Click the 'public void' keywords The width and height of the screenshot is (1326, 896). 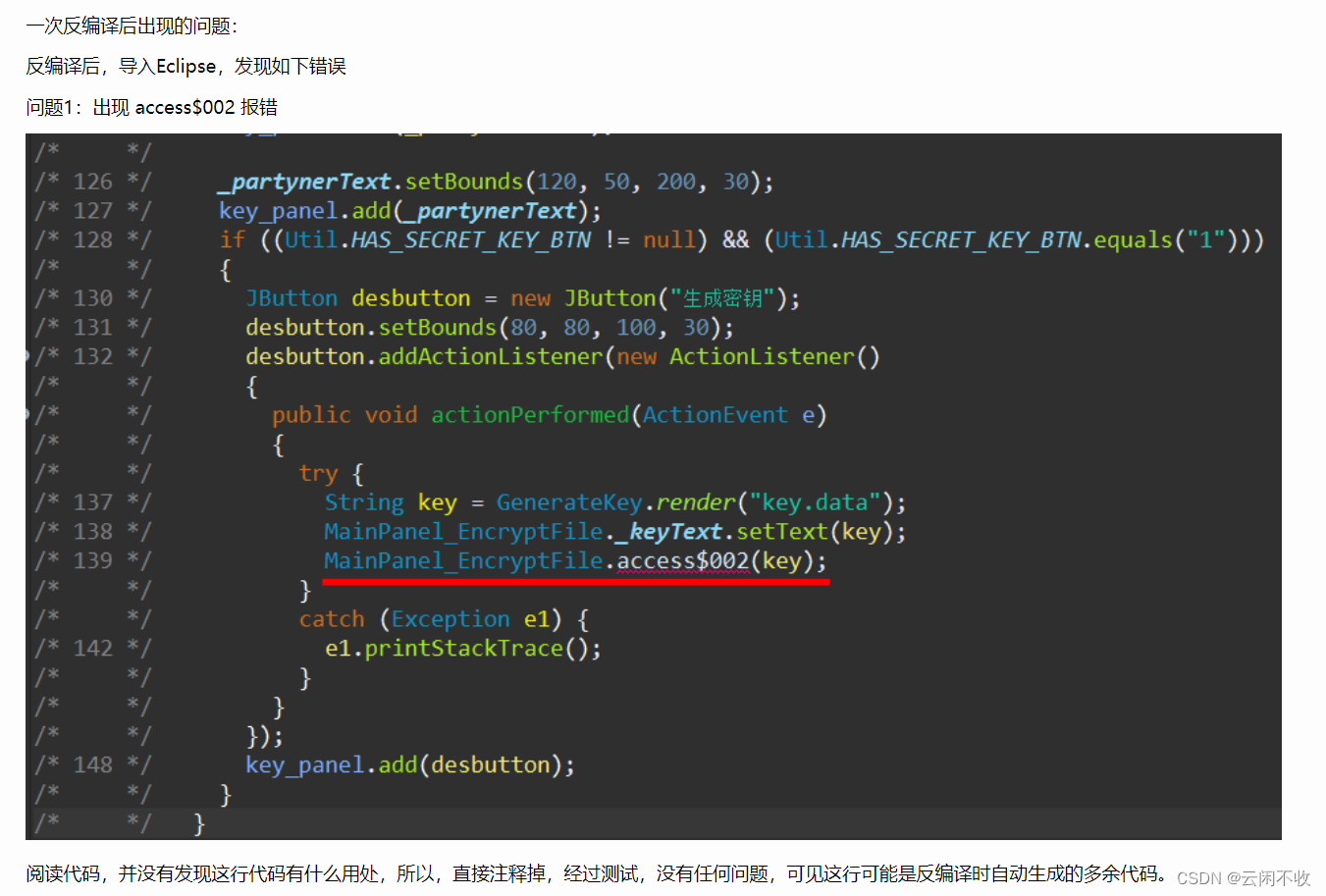point(345,415)
